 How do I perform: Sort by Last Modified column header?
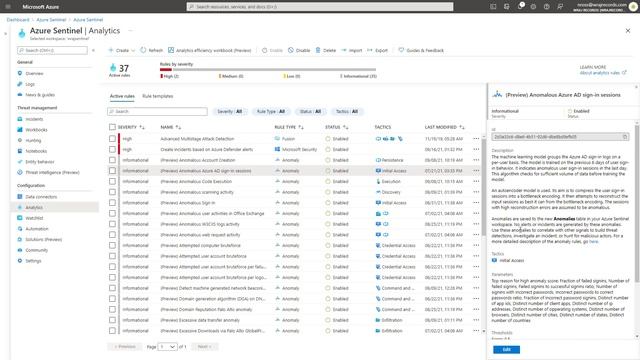(444, 127)
